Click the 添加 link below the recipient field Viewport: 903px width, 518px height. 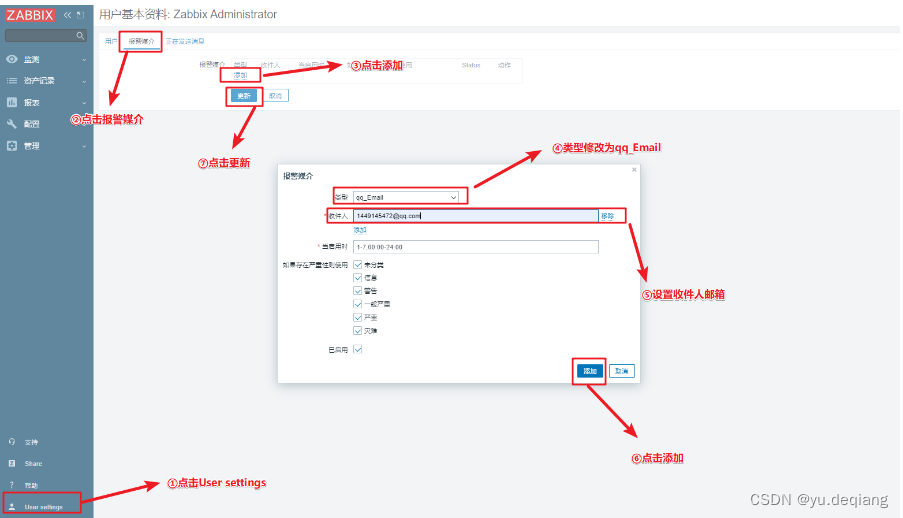click(360, 230)
